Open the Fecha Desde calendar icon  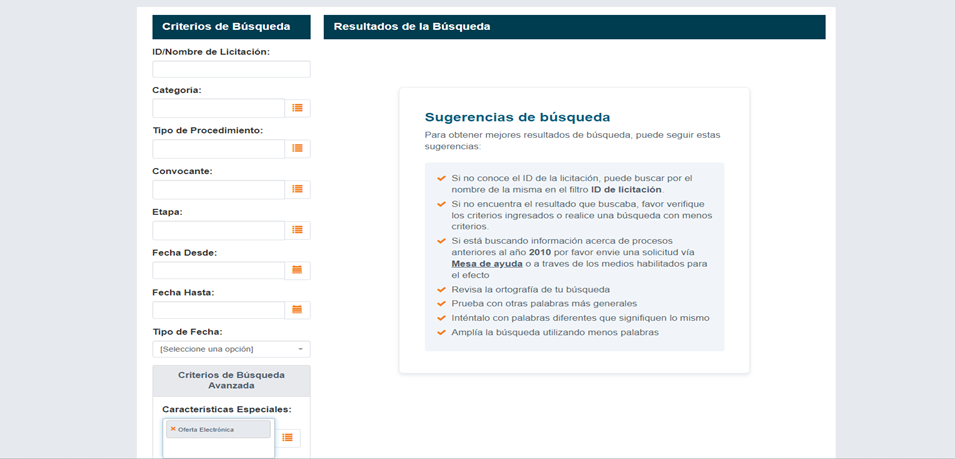297,270
